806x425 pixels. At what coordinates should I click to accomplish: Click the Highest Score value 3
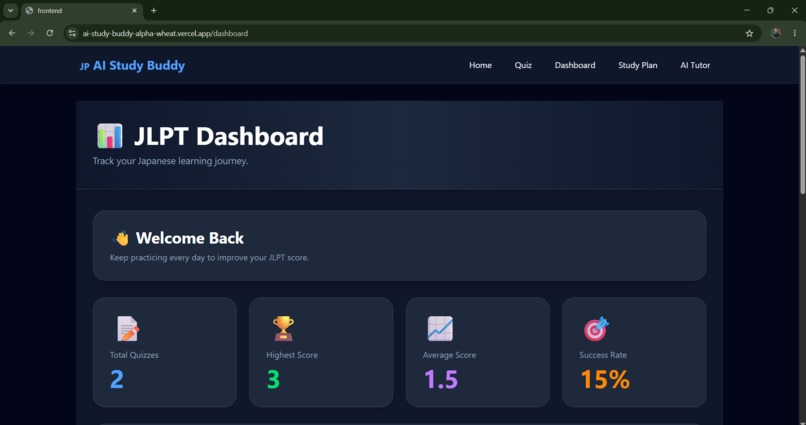273,379
